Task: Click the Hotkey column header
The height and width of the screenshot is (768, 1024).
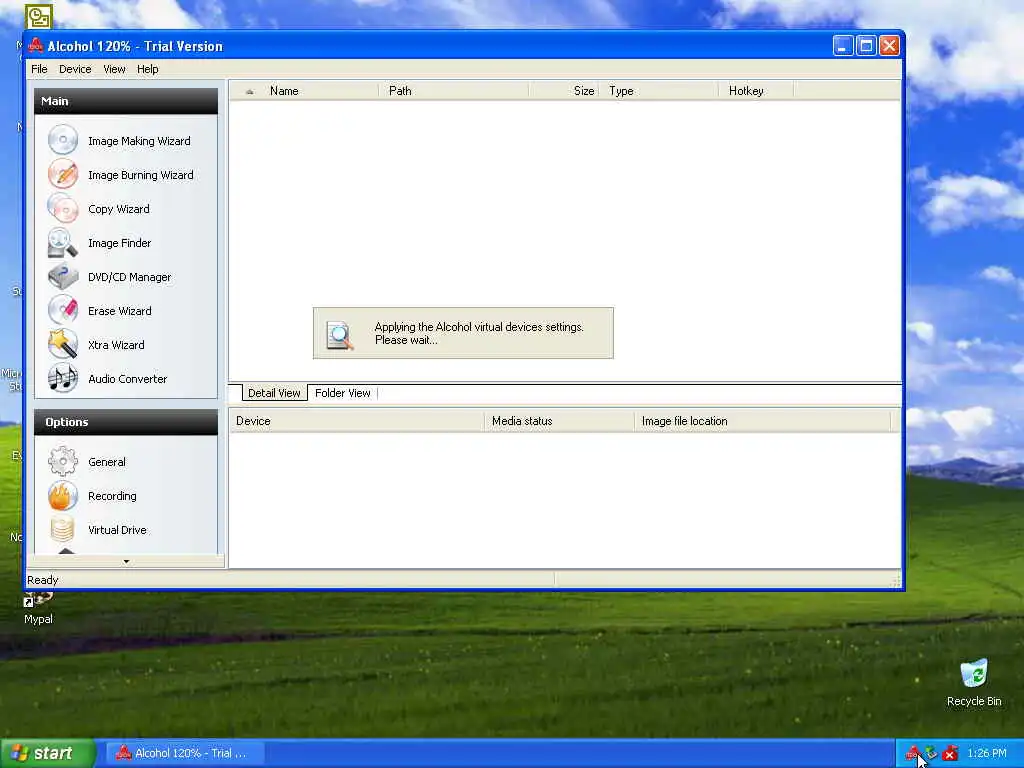Action: 758,91
